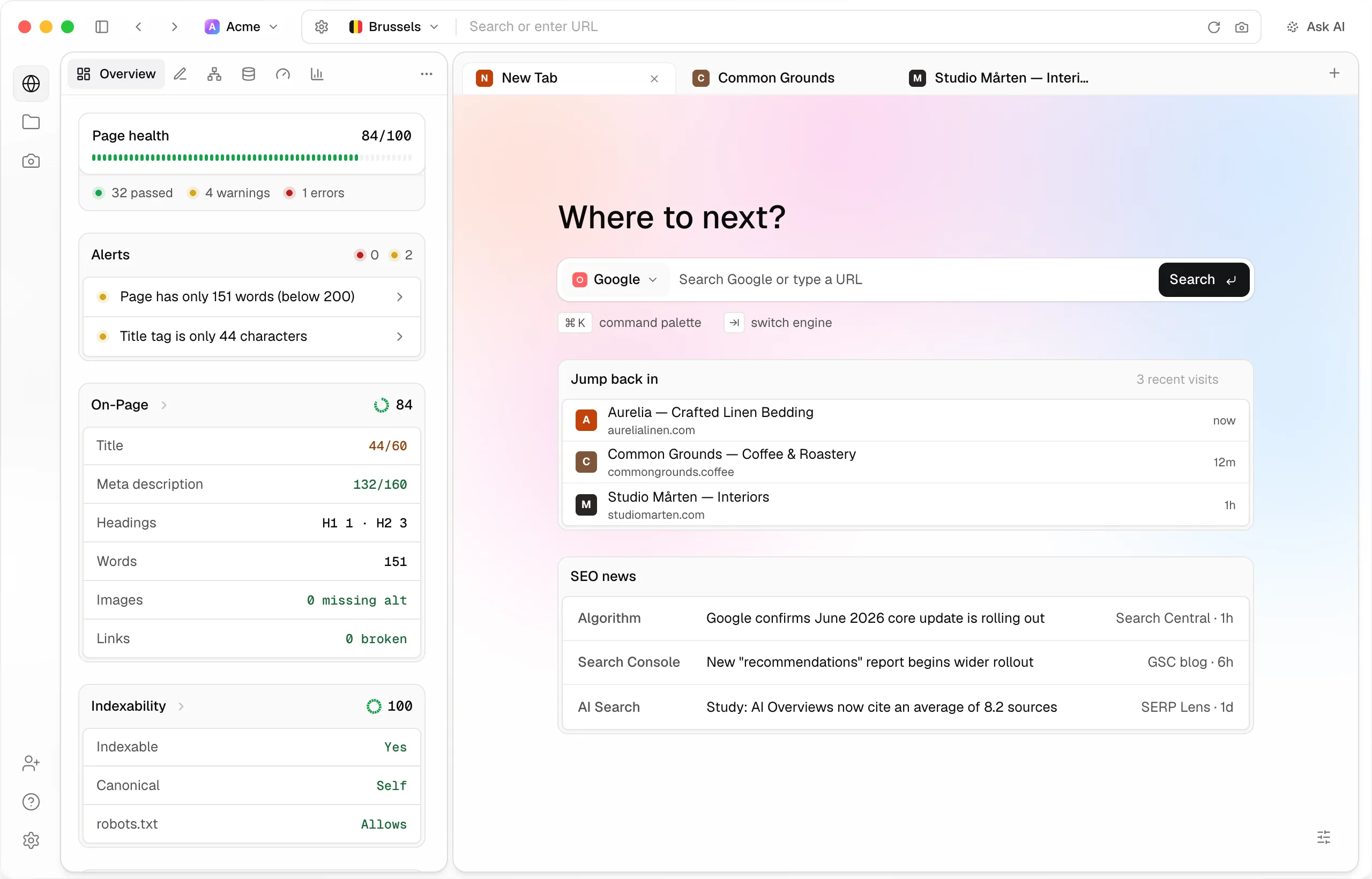Select the Canonical Self row

(252, 785)
